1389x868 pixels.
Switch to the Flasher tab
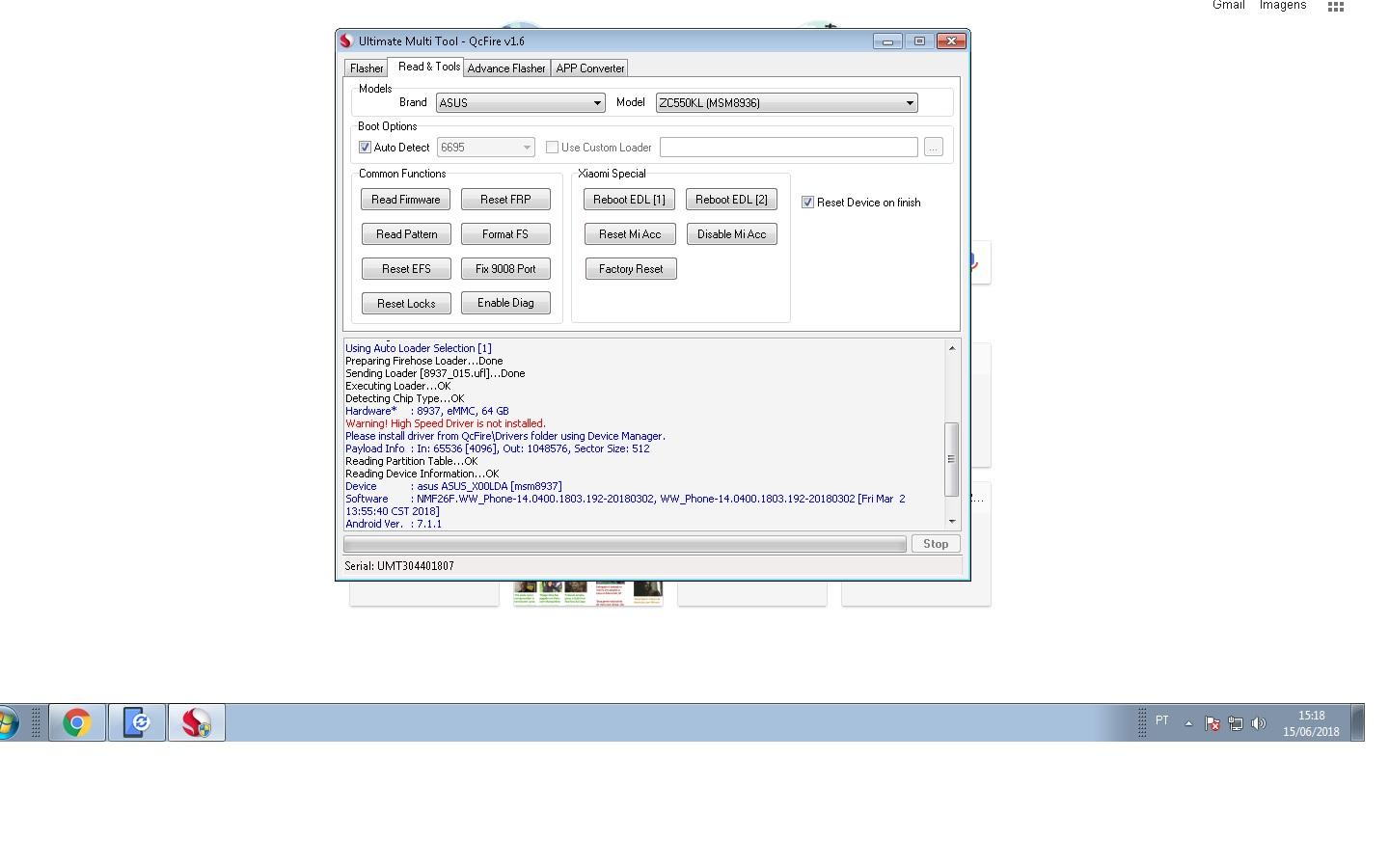pos(367,68)
